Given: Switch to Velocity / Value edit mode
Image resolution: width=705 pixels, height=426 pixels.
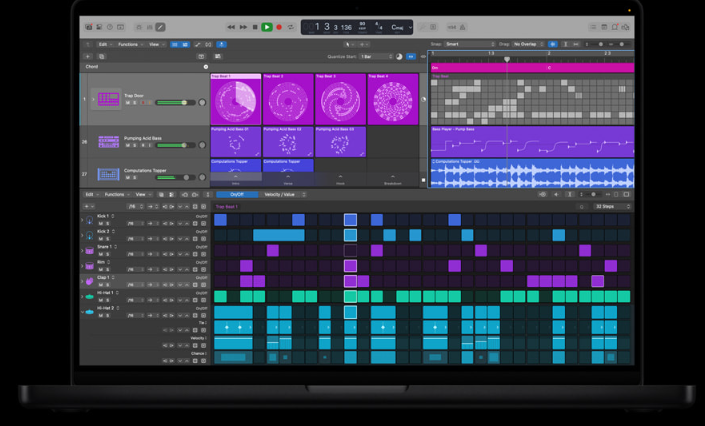Looking at the screenshot, I should click(x=279, y=195).
